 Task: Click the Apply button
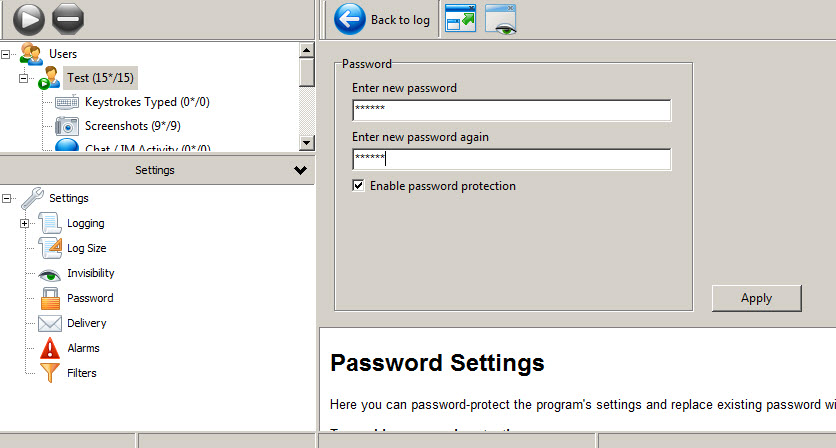(x=757, y=298)
